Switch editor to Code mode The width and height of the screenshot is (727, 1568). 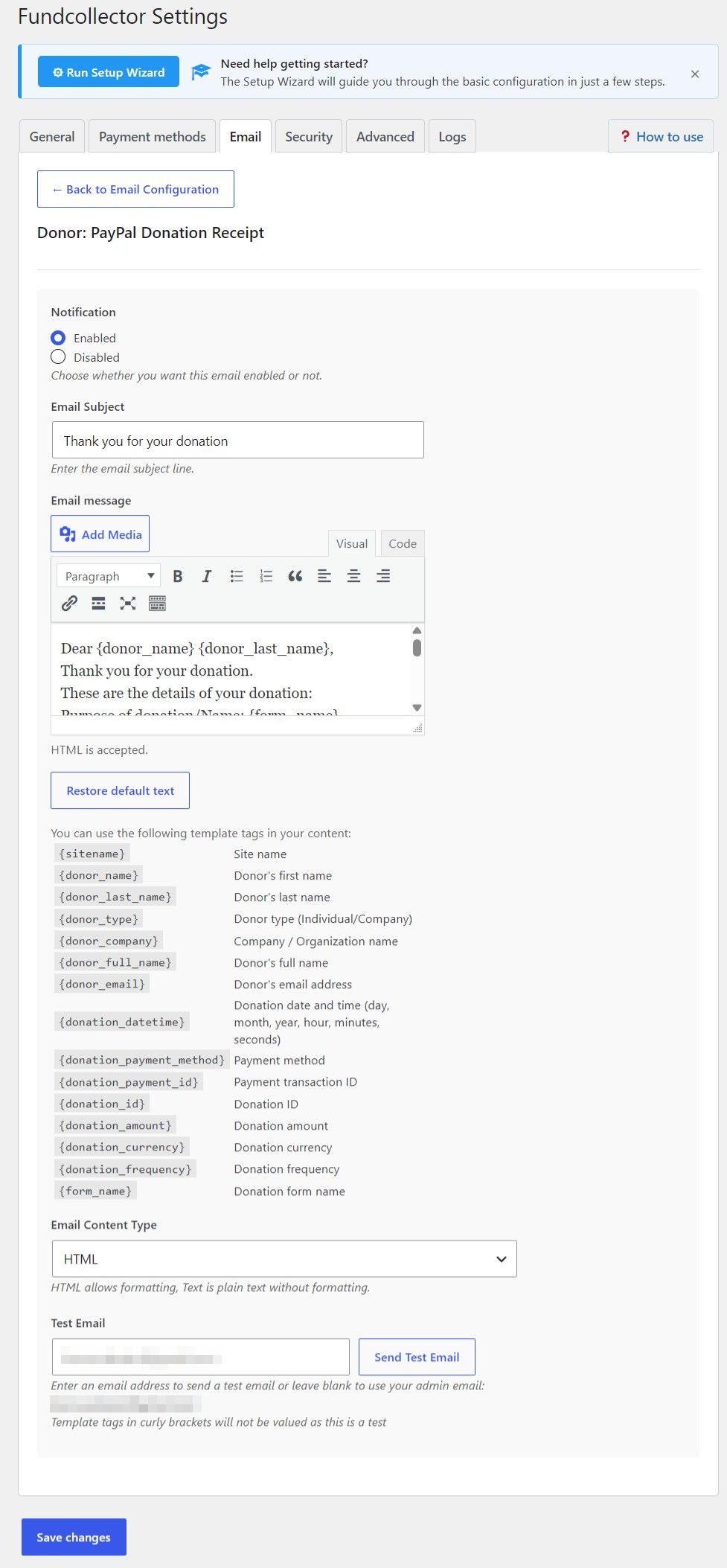coord(403,544)
